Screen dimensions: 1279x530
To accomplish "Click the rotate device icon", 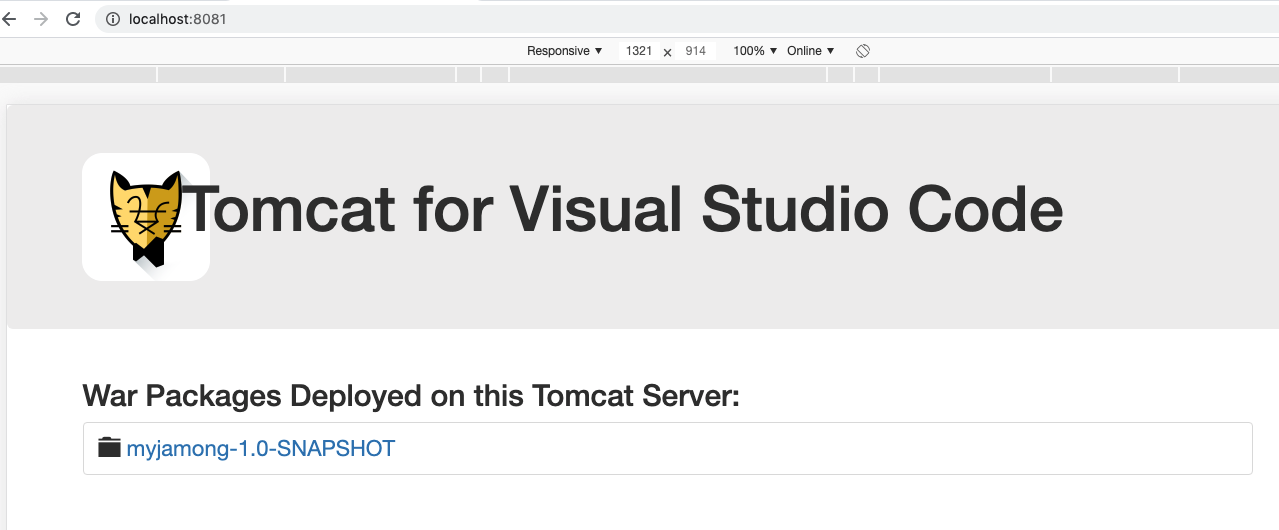I will 863,51.
